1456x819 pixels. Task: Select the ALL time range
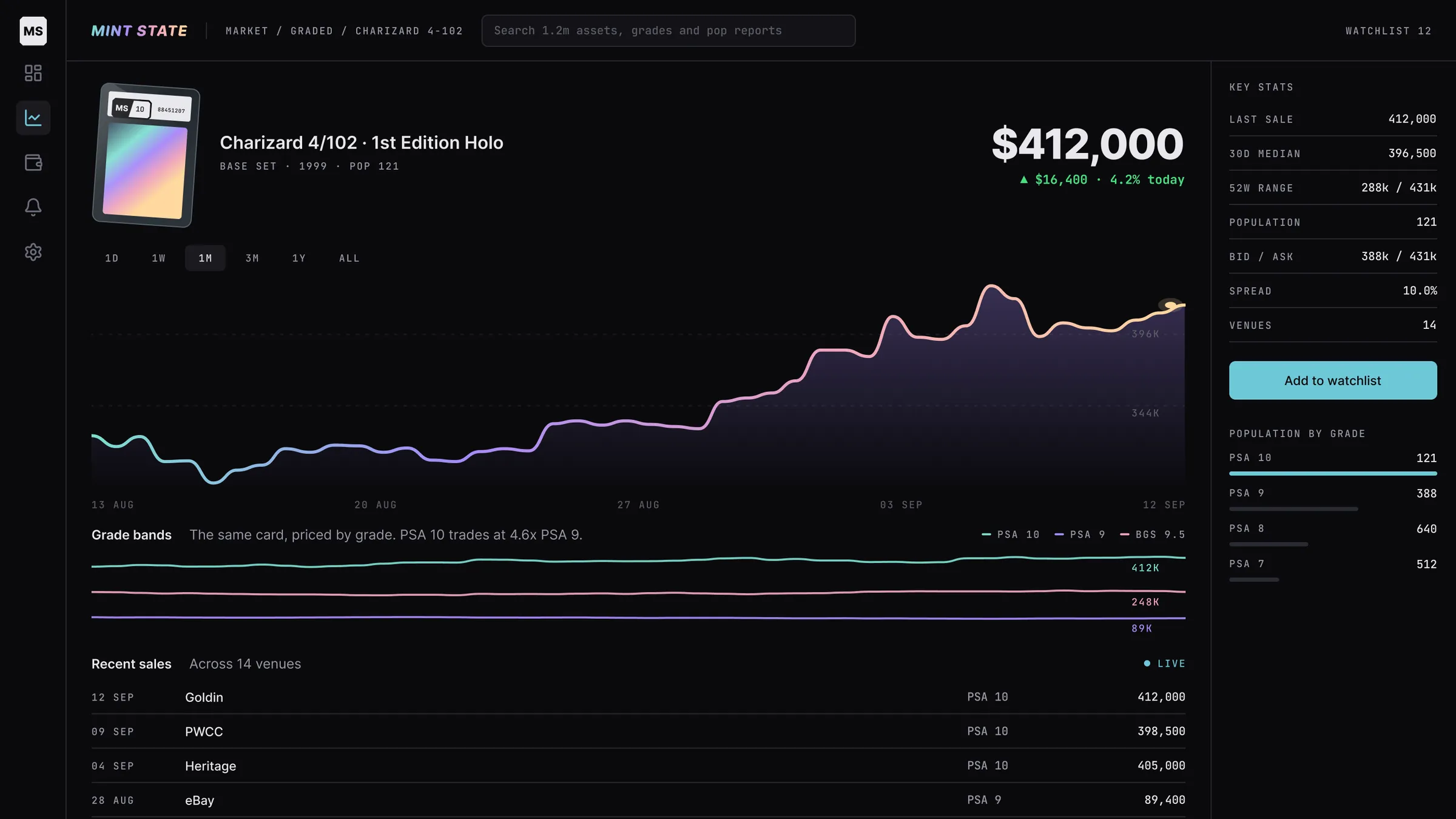(349, 258)
